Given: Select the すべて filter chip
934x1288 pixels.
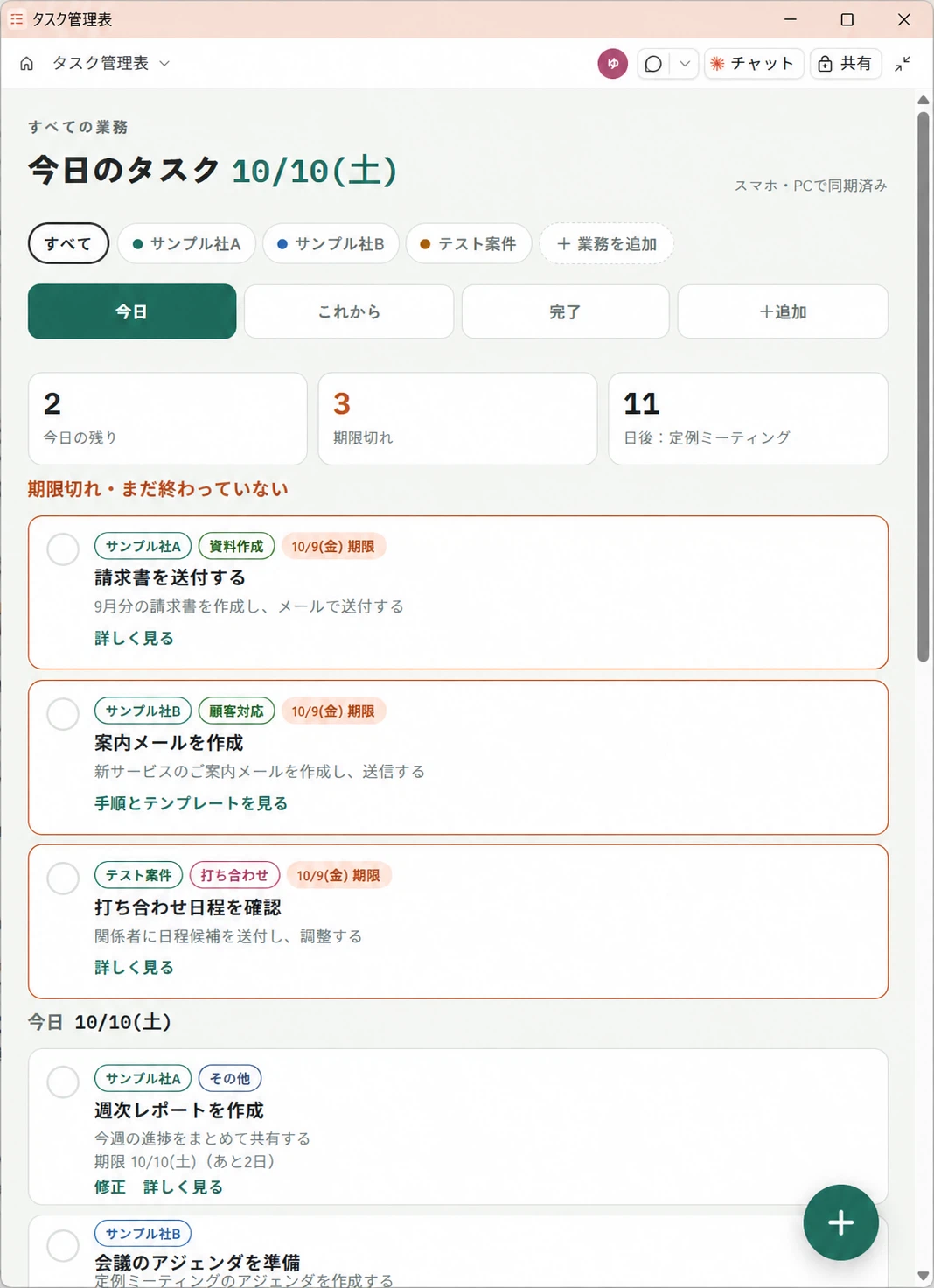Looking at the screenshot, I should (68, 243).
